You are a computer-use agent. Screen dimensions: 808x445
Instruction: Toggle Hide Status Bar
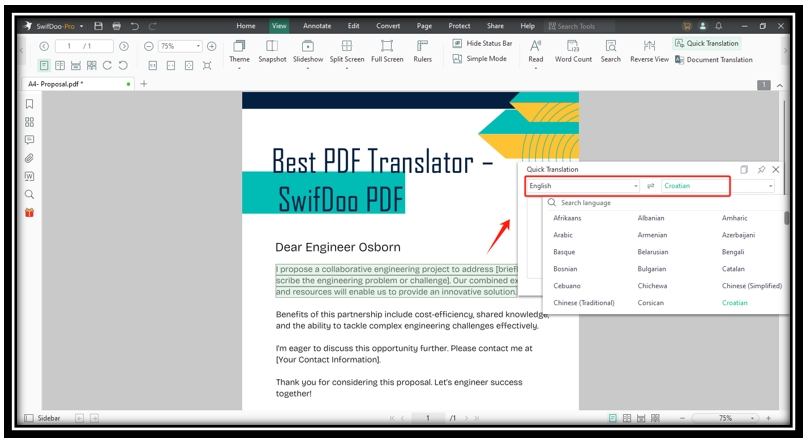(x=482, y=43)
